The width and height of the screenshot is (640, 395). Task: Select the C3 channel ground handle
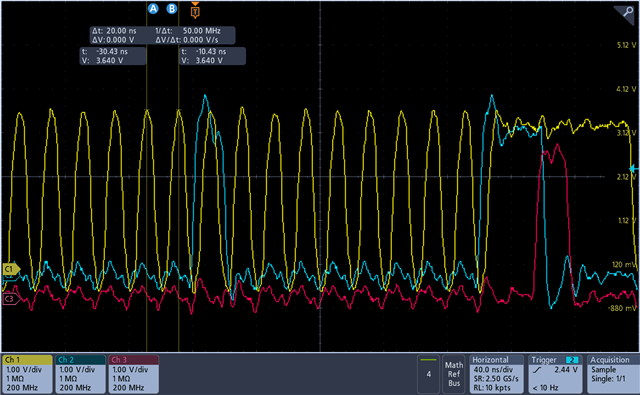[10, 299]
